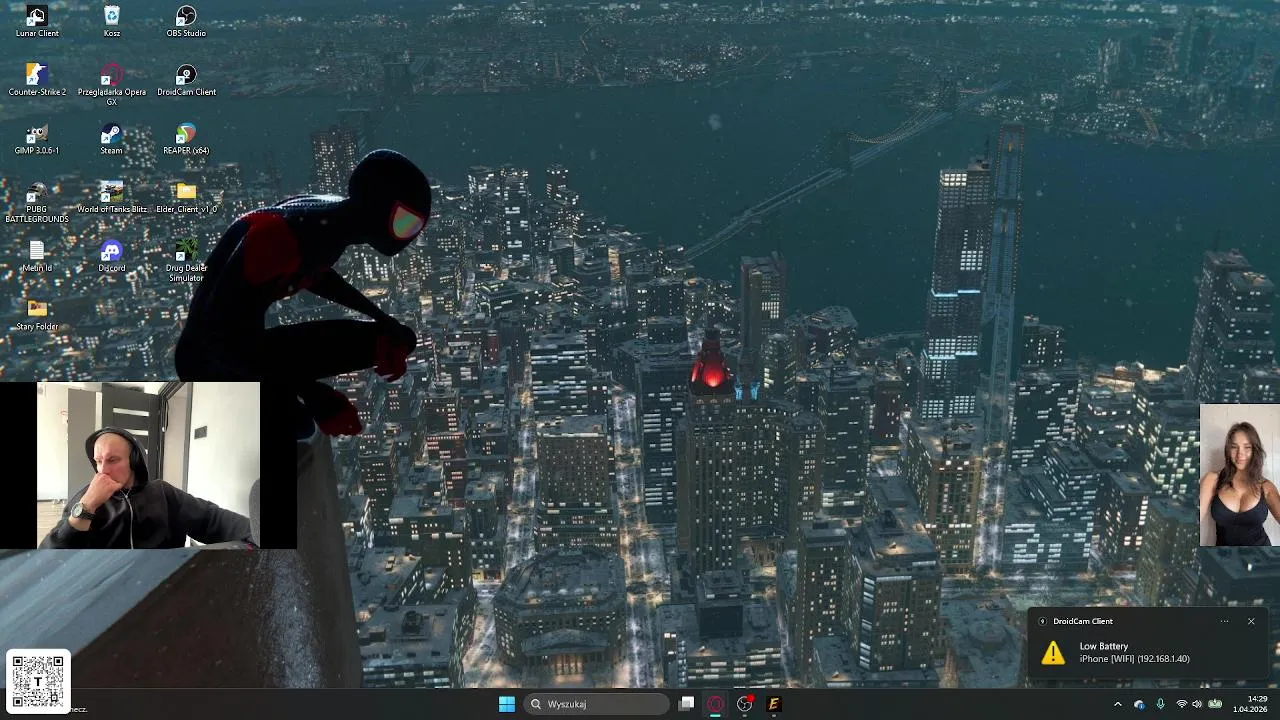1280x720 pixels.
Task: Select the Discord desktop shortcut
Action: point(112,256)
